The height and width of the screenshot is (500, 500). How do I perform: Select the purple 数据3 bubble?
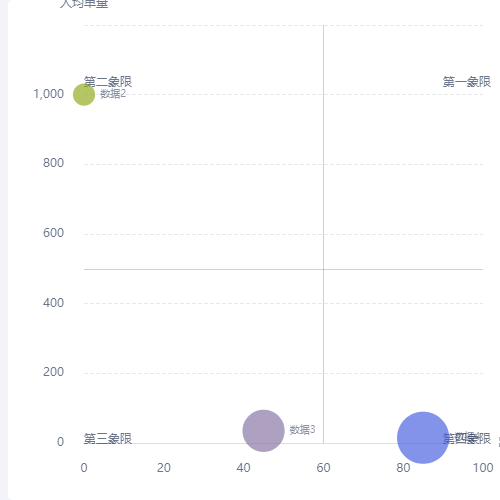pos(263,431)
